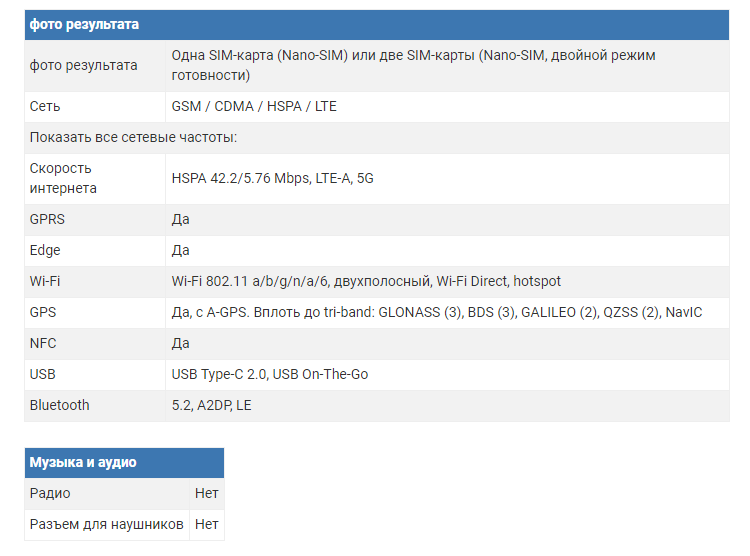This screenshot has height=556, width=750.
Task: Select the "NFC" row label
Action: point(43,343)
